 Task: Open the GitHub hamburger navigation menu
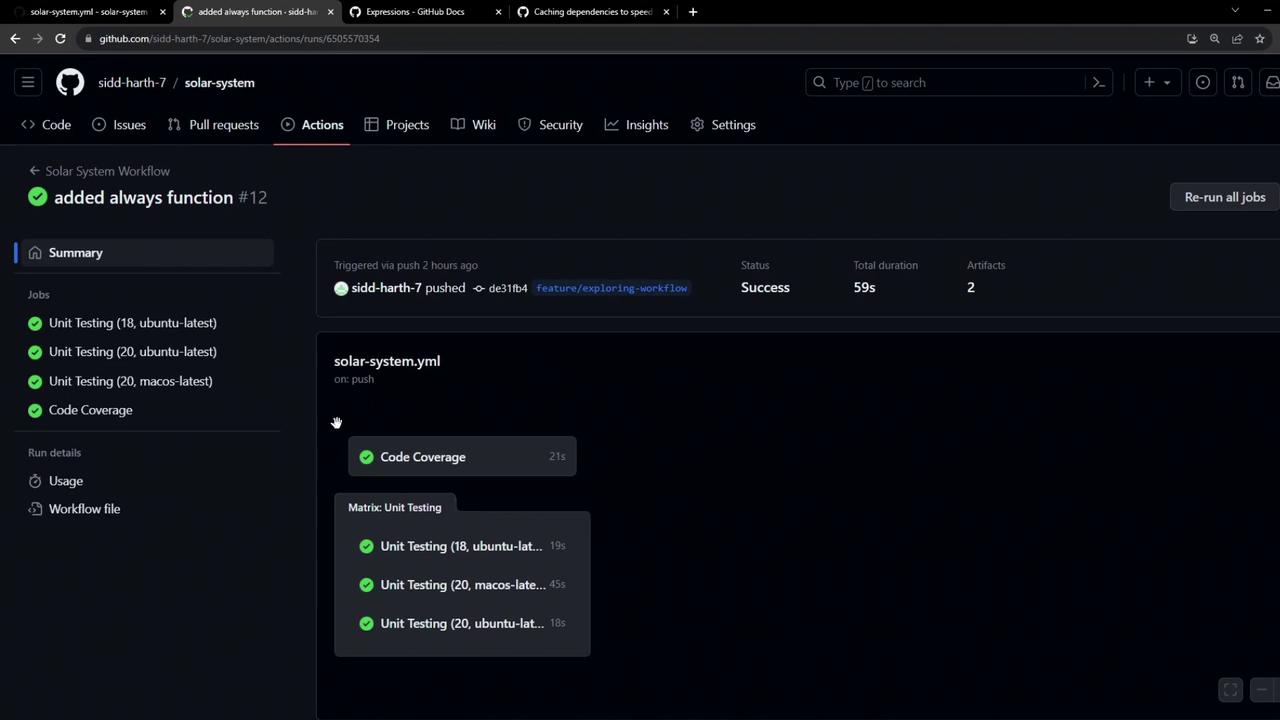28,83
